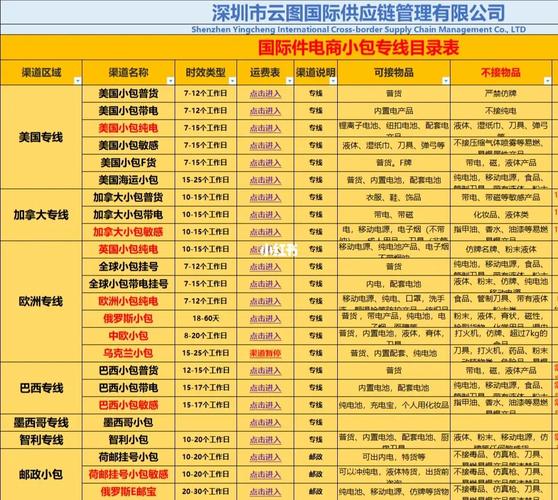
Task: Click the 衣服、鞋、饰品 cell
Action: [x=394, y=198]
